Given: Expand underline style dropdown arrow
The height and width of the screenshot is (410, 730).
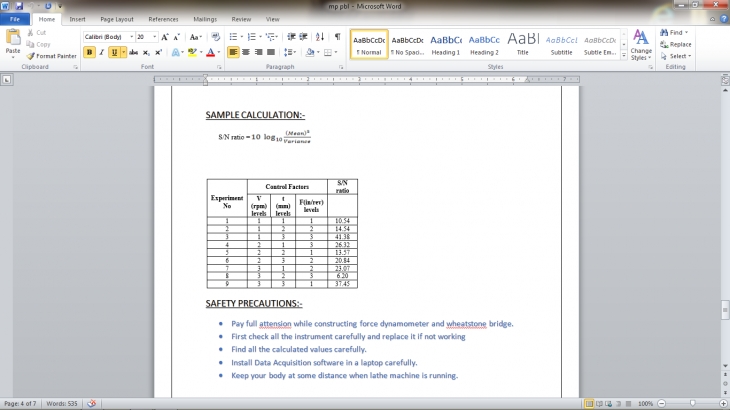Looking at the screenshot, I should point(123,52).
